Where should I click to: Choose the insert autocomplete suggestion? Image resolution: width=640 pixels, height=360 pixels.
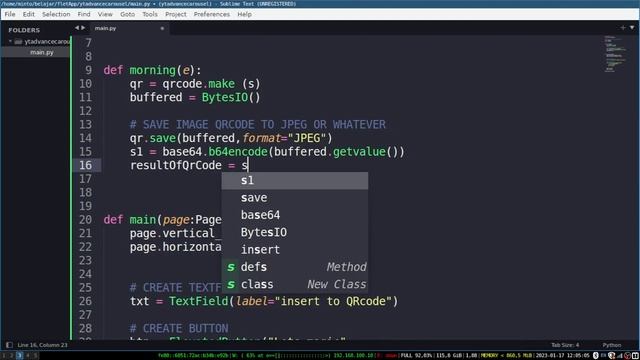(295, 249)
